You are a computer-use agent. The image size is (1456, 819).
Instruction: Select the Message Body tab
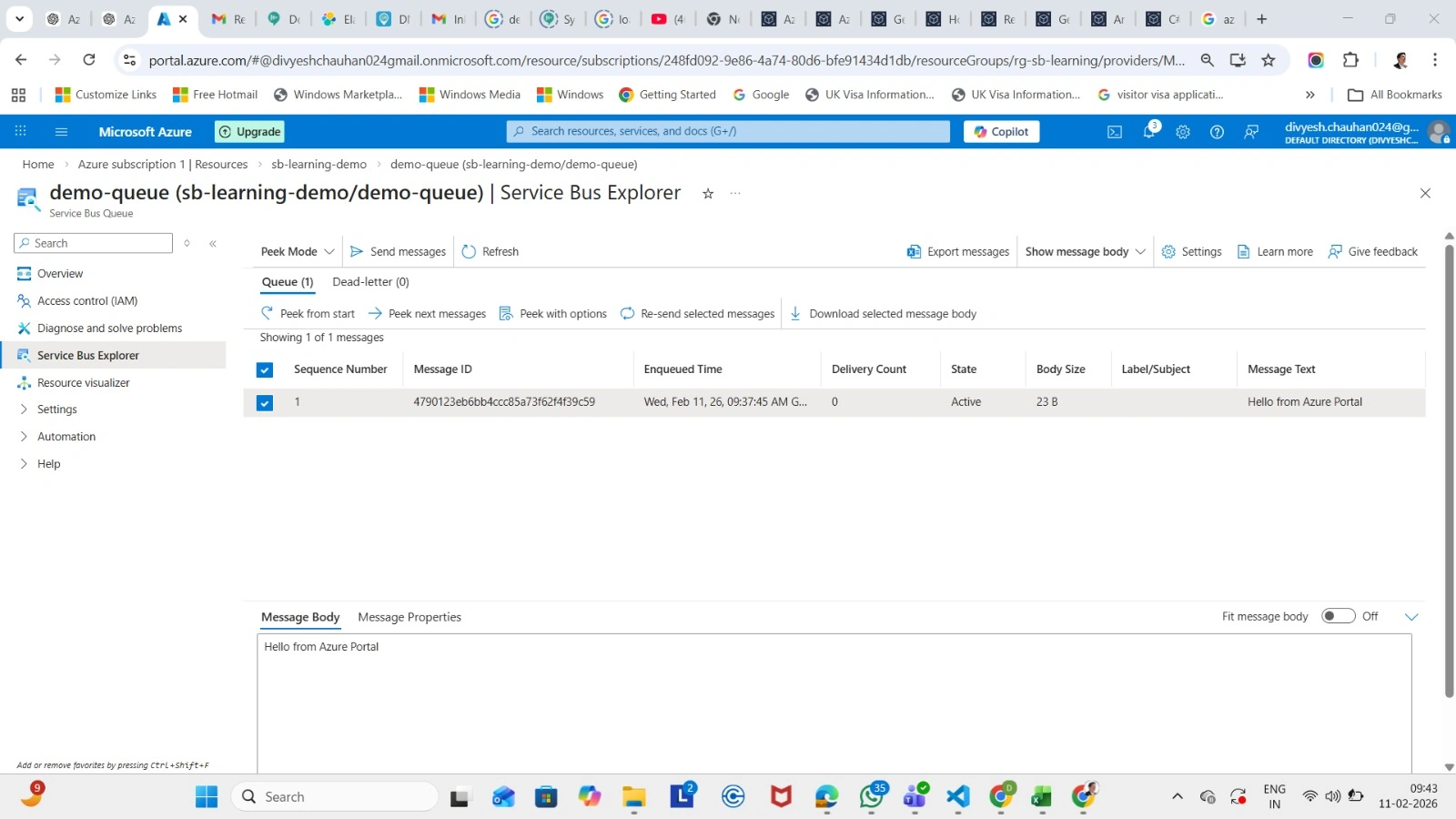tap(300, 617)
